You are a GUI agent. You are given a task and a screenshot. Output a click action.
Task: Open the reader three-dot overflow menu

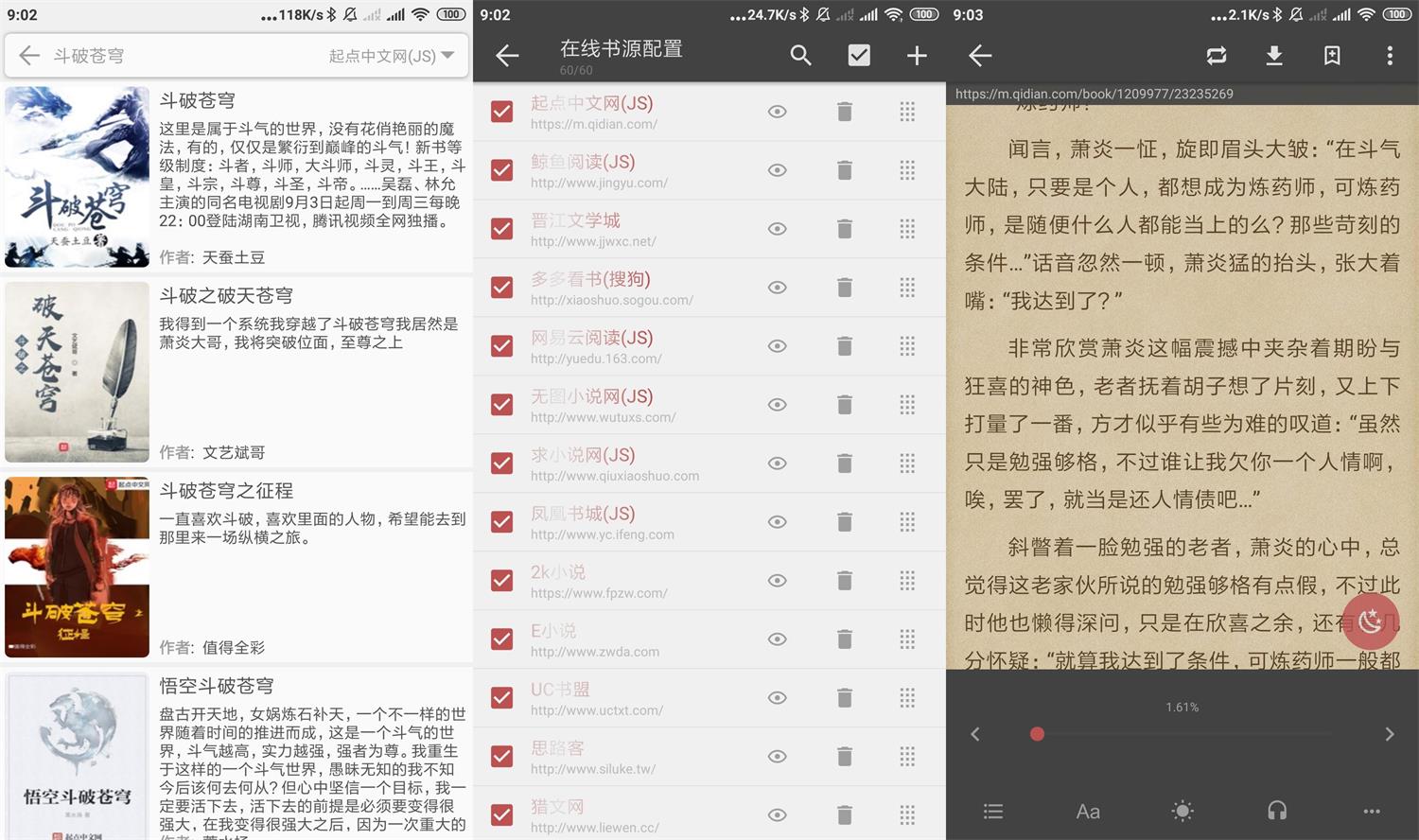(x=1389, y=56)
